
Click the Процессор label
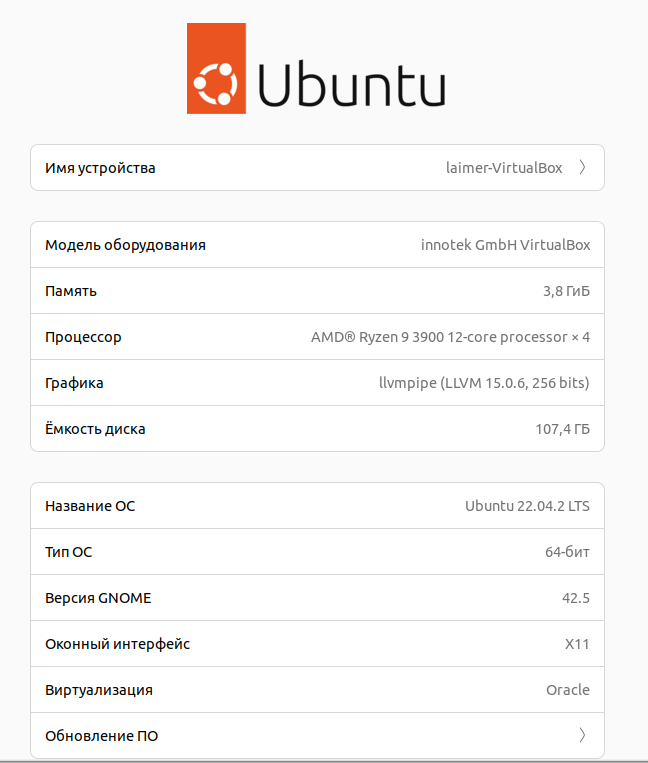pos(83,337)
